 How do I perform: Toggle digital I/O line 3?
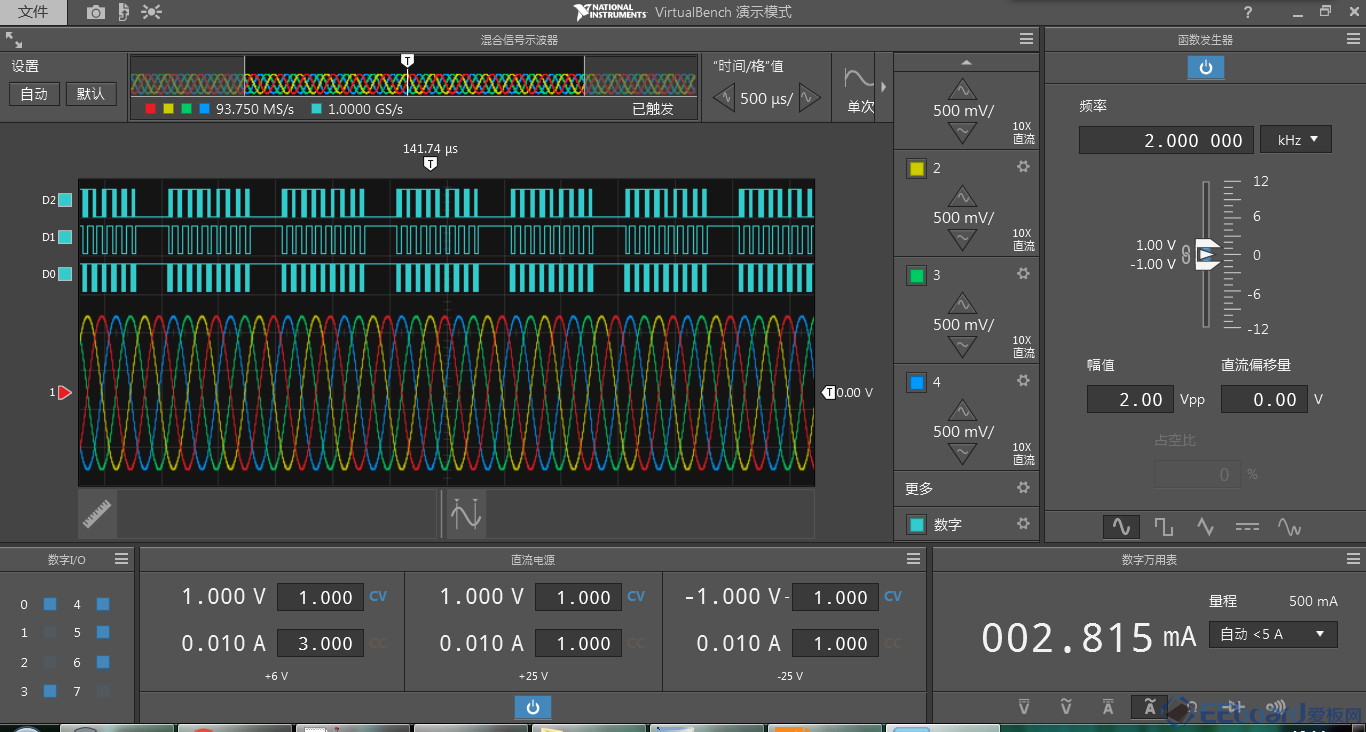point(50,691)
